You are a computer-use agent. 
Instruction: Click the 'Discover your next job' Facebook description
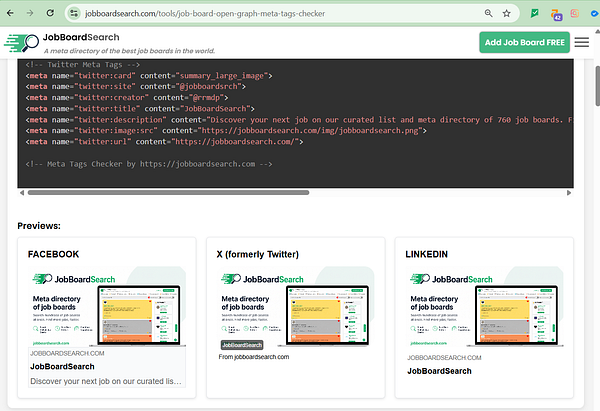(106, 381)
